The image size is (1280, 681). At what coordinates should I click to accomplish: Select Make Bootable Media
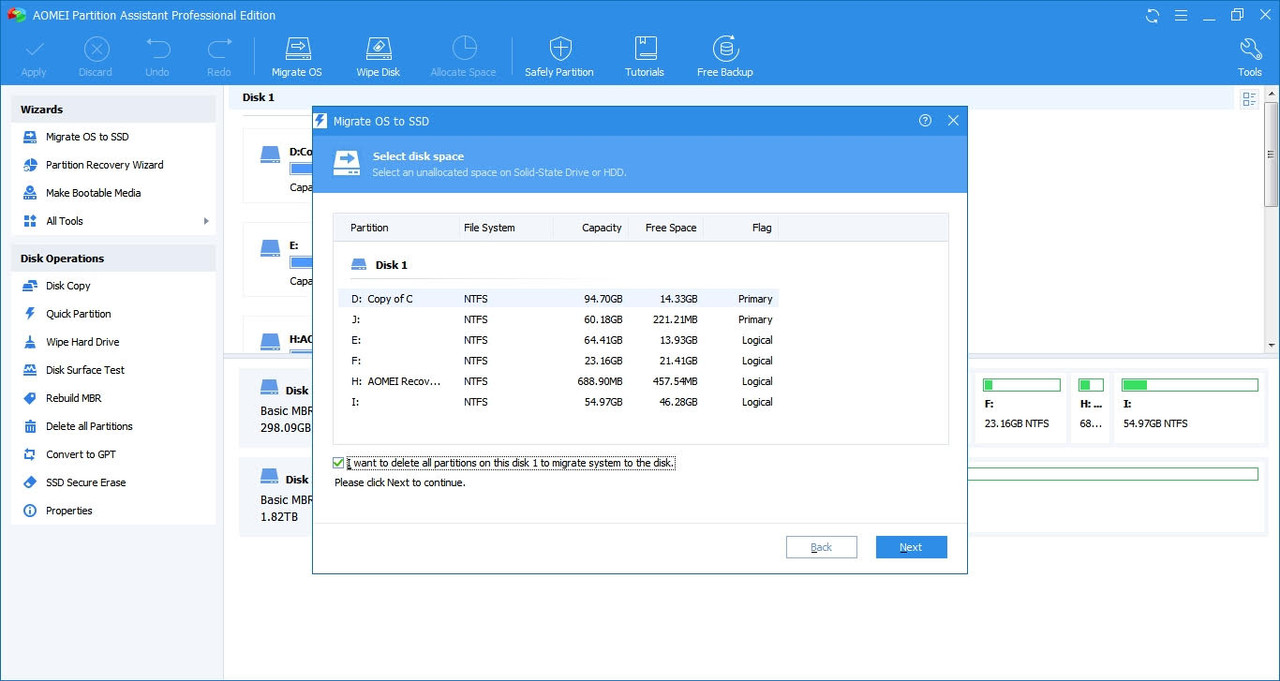tap(93, 193)
